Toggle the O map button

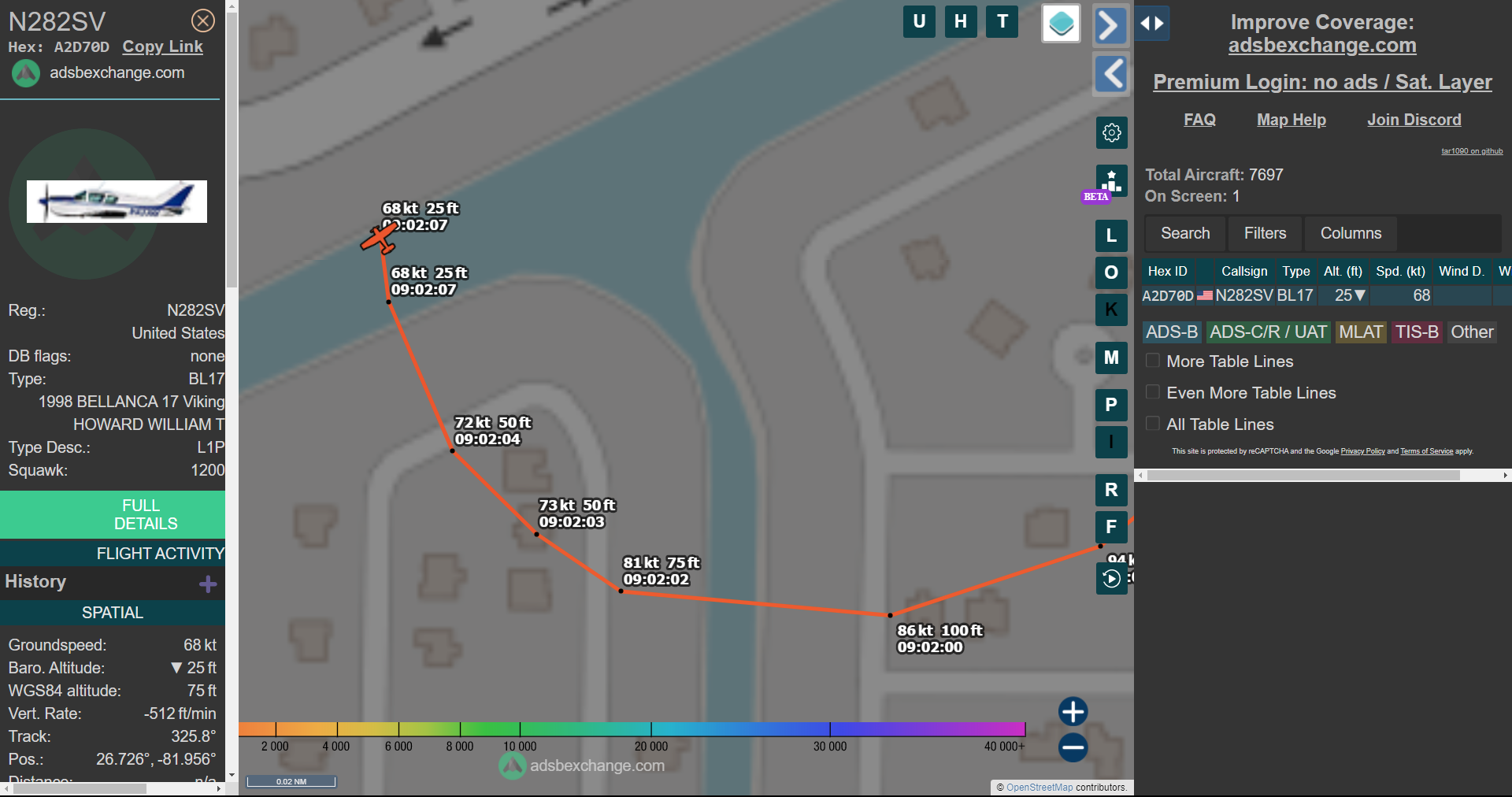click(1111, 272)
